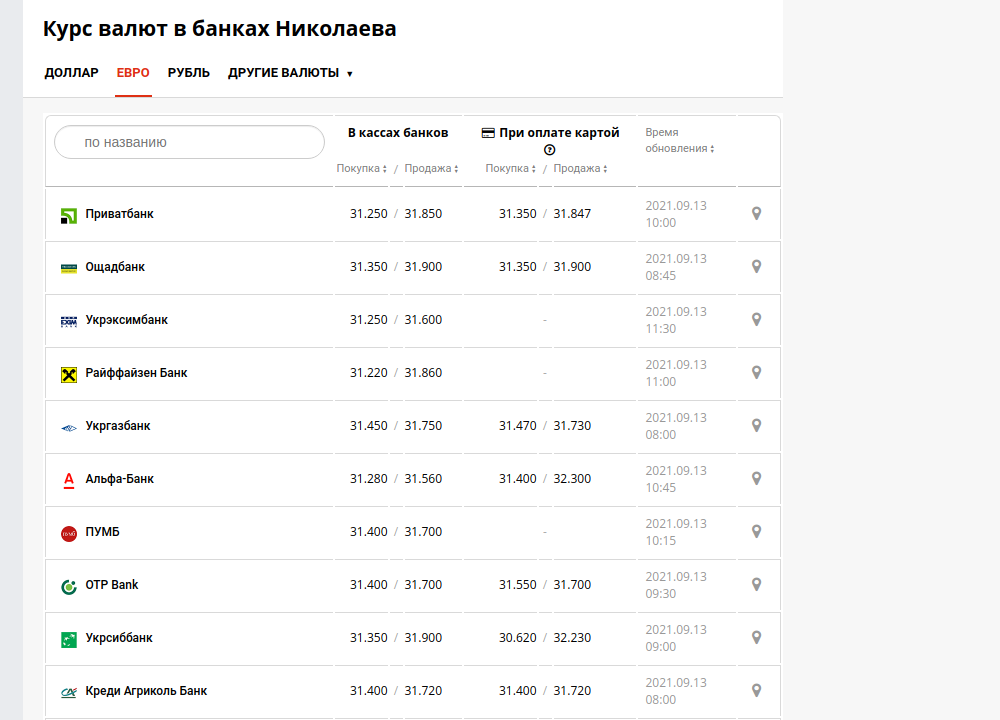Screen dimensions: 1000x720
Task: Click the map pin for Укрэксимбанк
Action: (x=756, y=320)
